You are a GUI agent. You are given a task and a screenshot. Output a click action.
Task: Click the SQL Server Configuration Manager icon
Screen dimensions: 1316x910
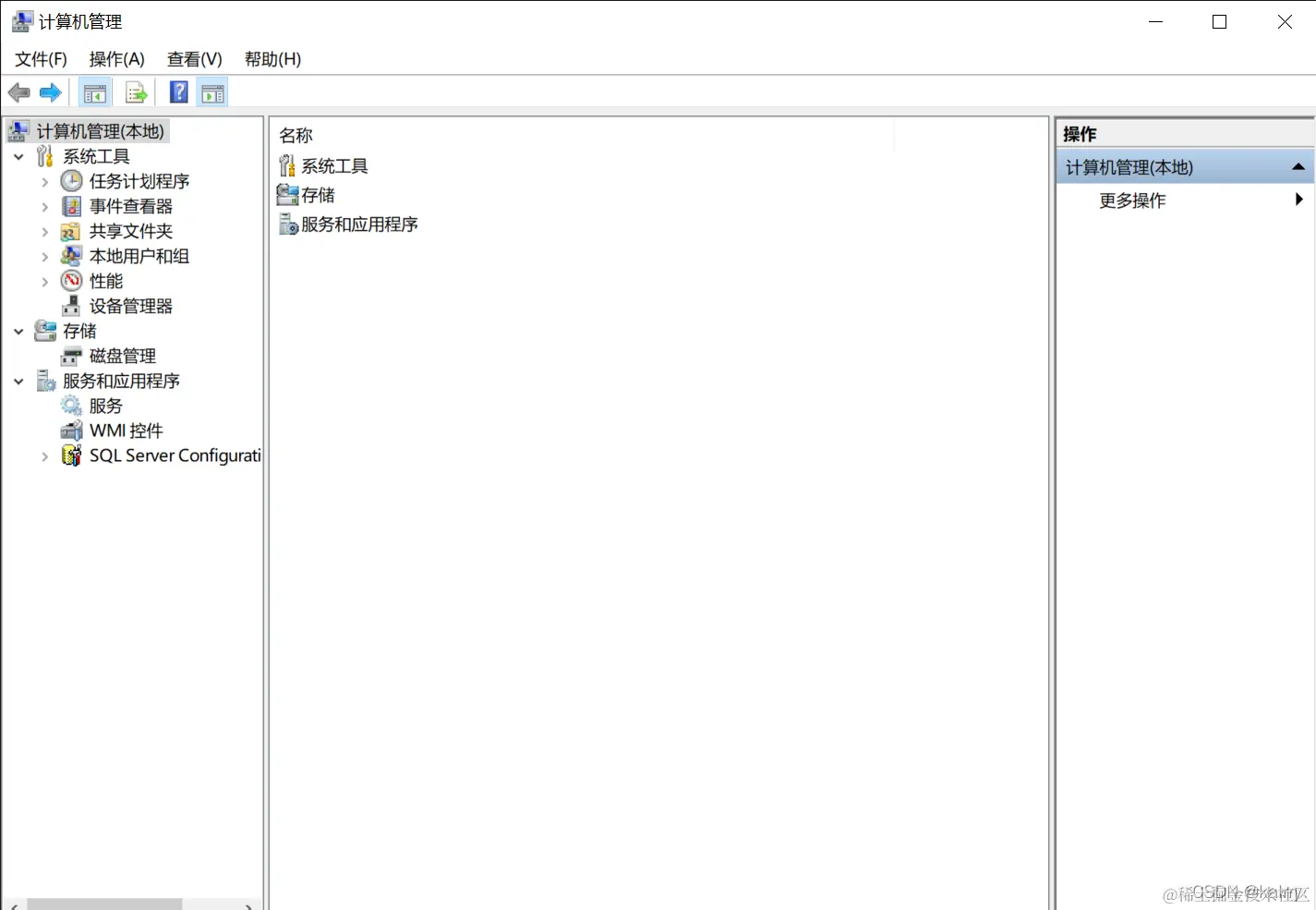tap(71, 455)
